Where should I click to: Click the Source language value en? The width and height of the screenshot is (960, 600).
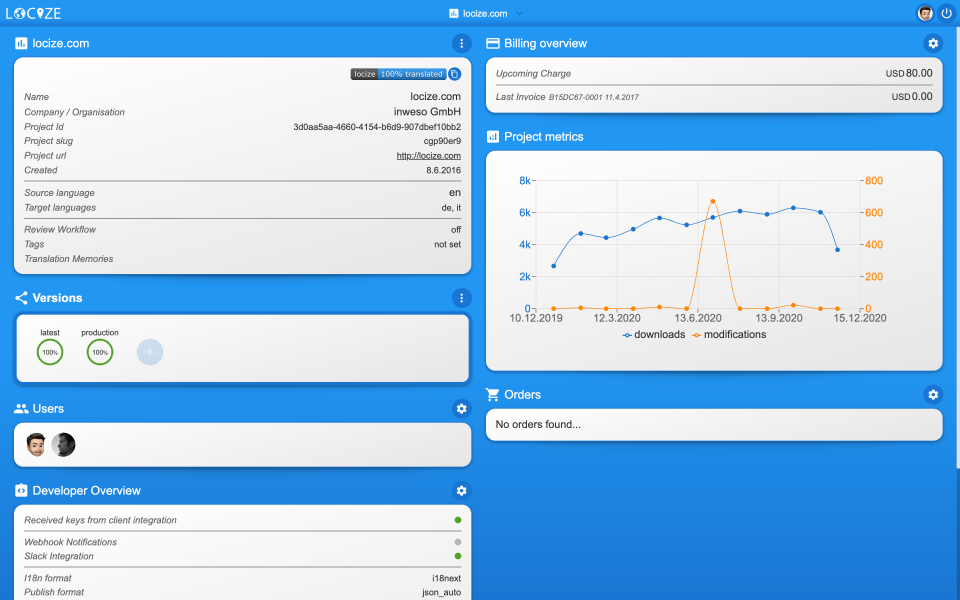click(x=455, y=192)
